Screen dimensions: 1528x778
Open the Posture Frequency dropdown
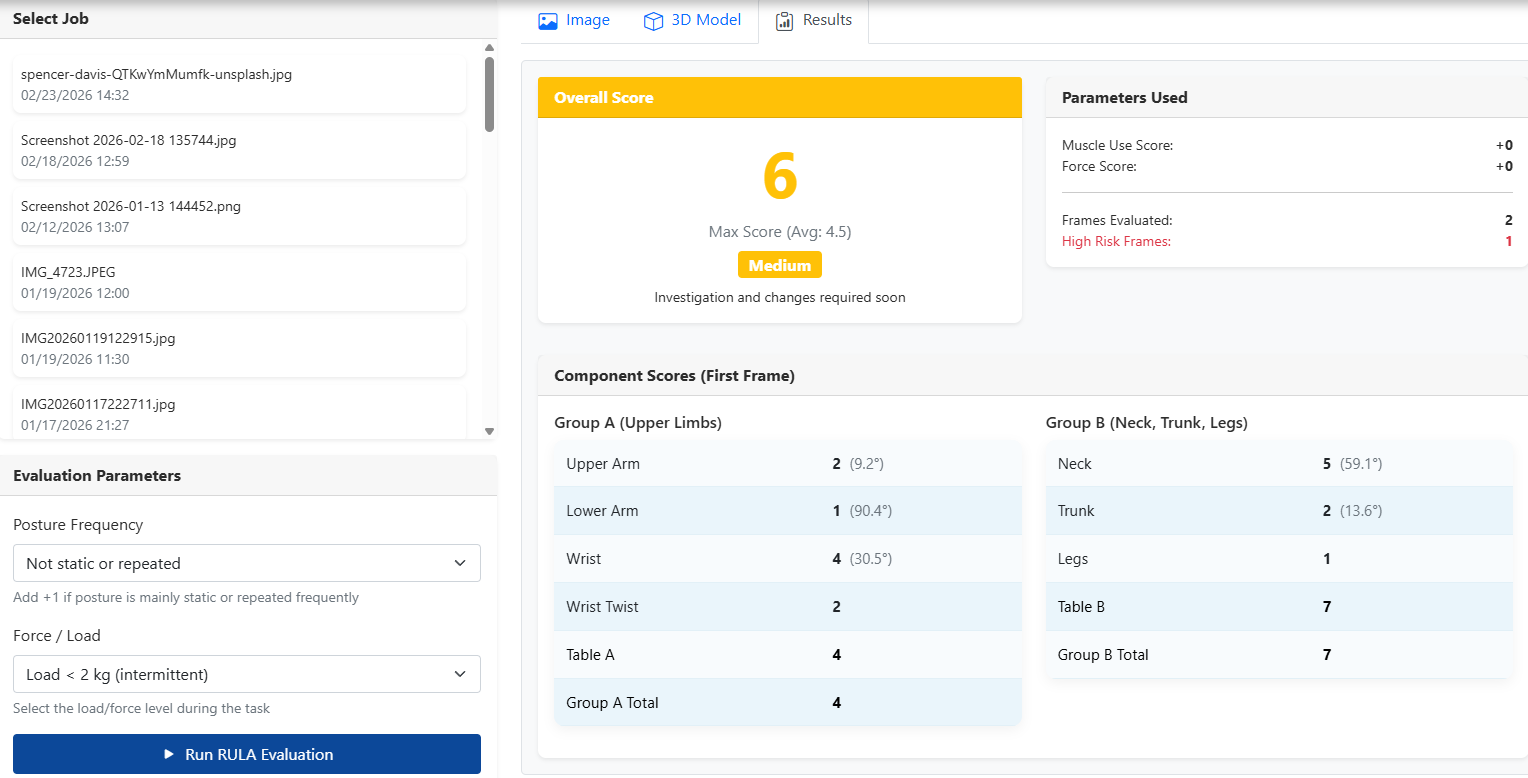click(x=246, y=563)
